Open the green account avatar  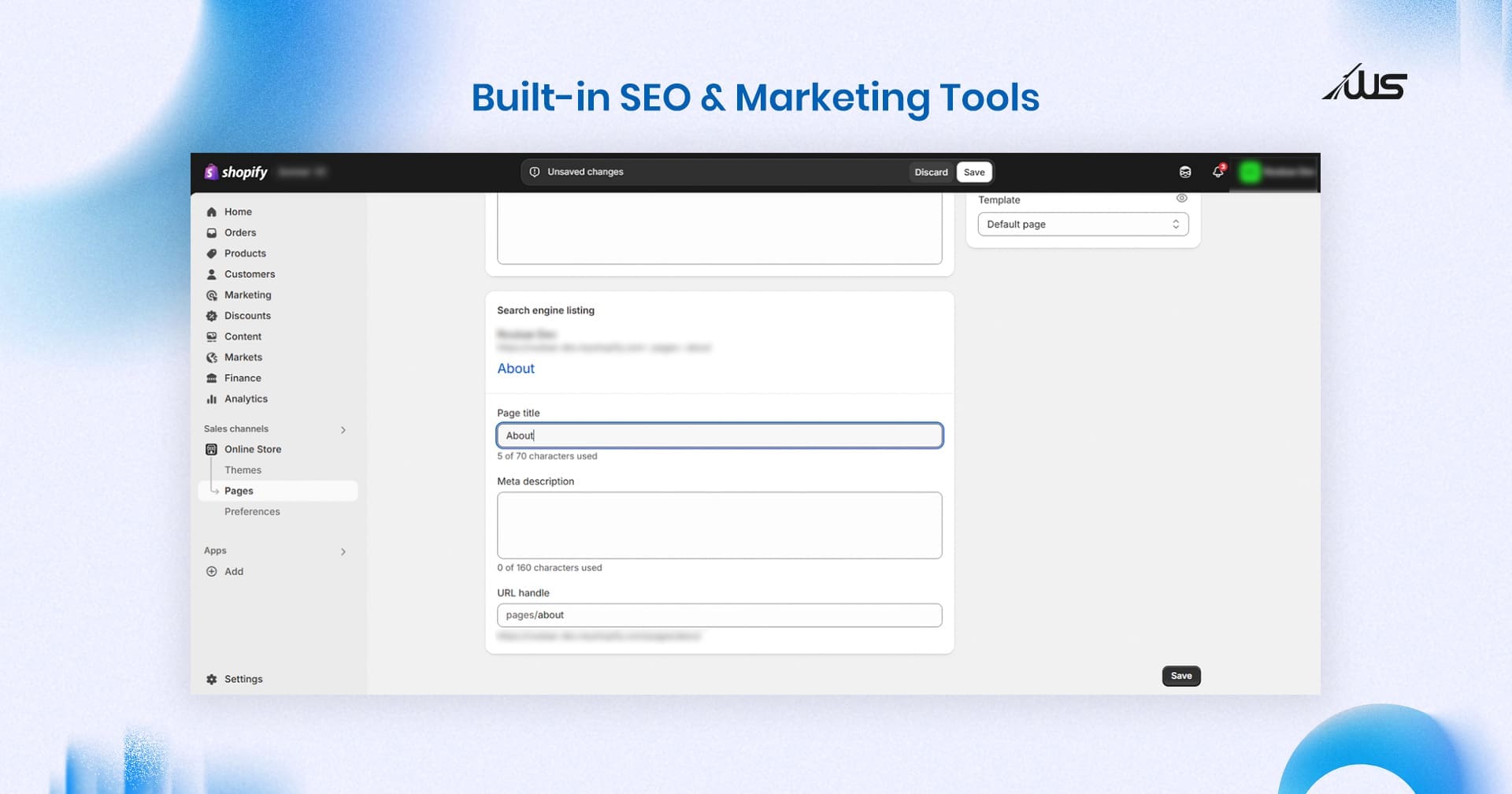(x=1250, y=172)
